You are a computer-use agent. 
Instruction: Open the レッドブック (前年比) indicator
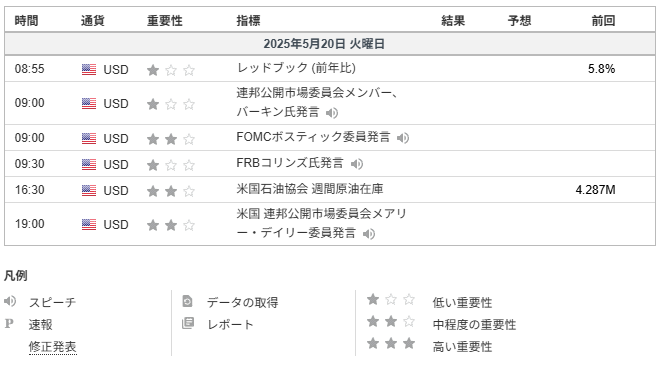296,68
